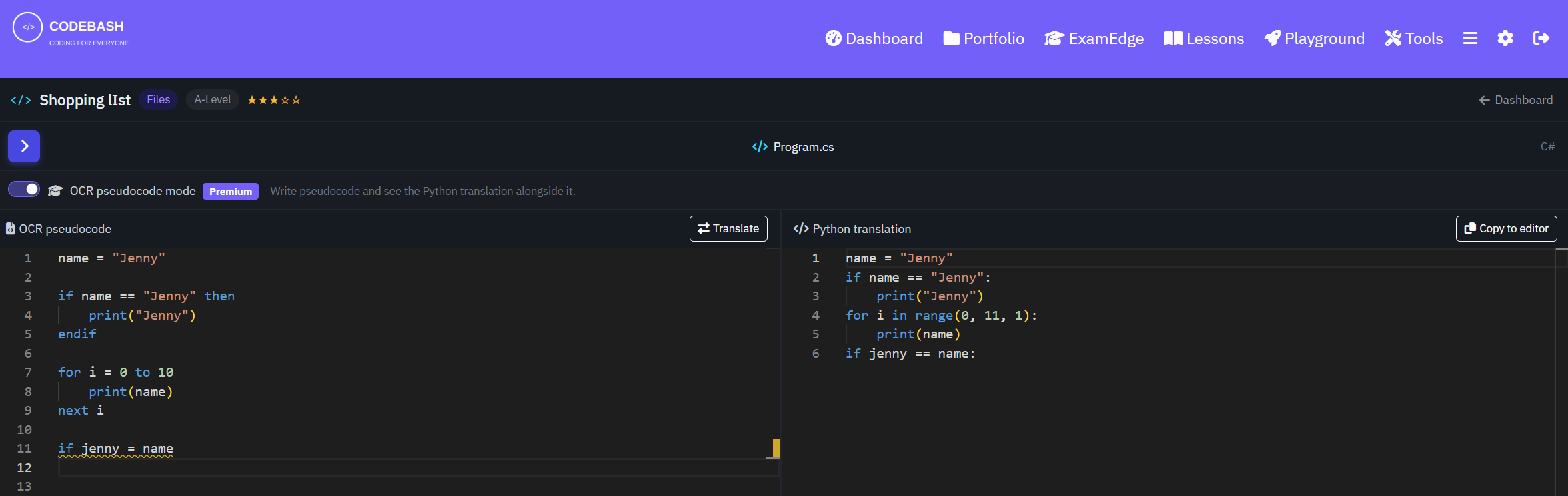
Task: Click the Premium badge
Action: 231,191
